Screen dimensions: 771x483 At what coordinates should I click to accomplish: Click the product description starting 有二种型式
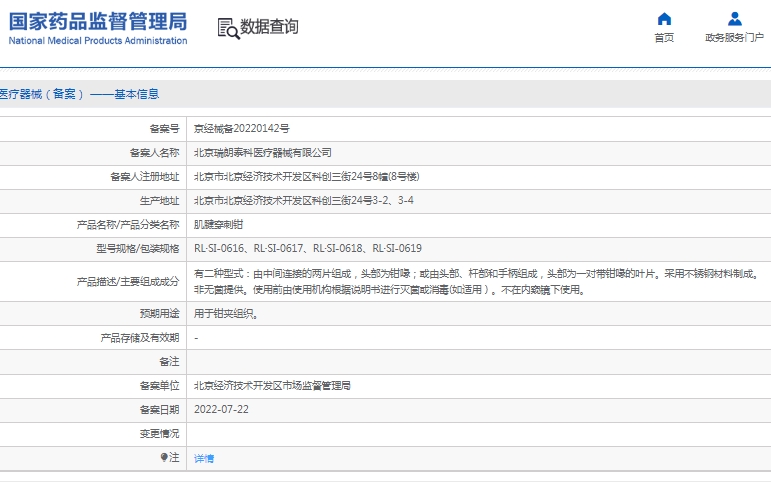477,282
